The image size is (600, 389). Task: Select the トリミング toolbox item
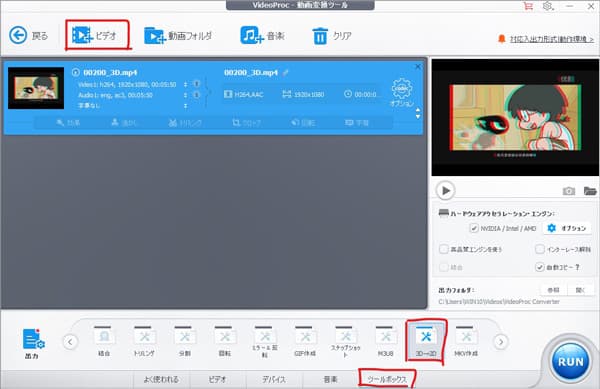point(144,341)
